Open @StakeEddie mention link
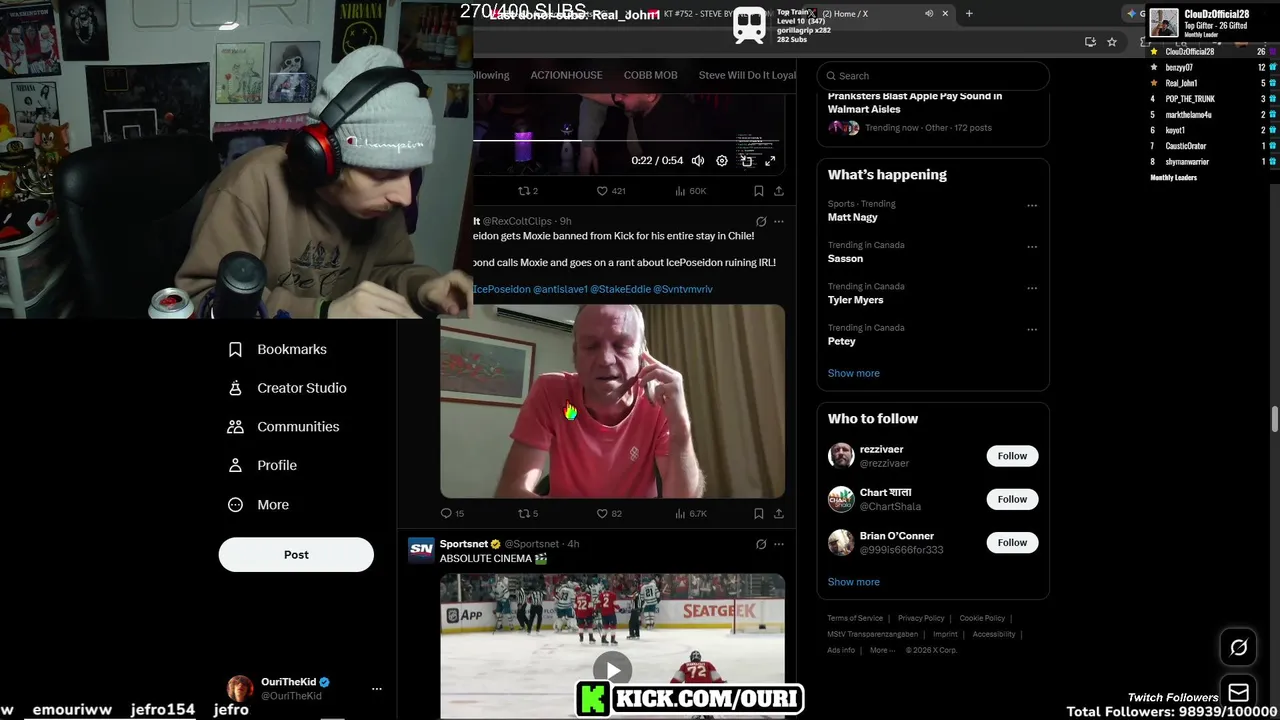The height and width of the screenshot is (720, 1280). click(619, 289)
